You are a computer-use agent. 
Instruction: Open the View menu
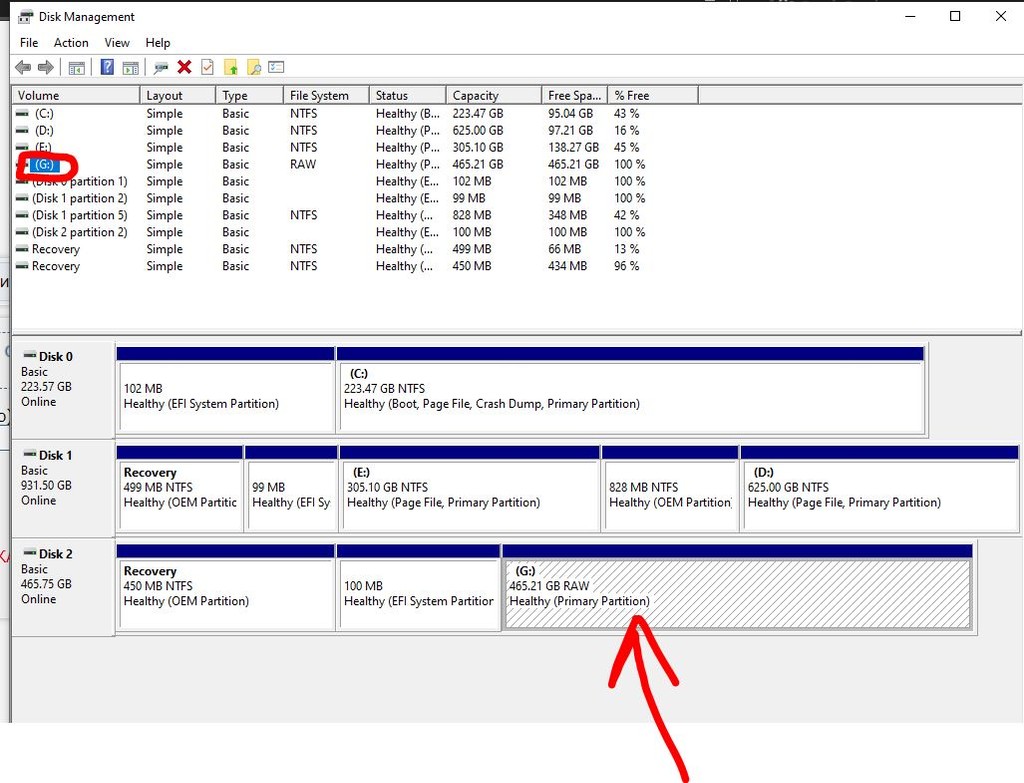coord(117,42)
